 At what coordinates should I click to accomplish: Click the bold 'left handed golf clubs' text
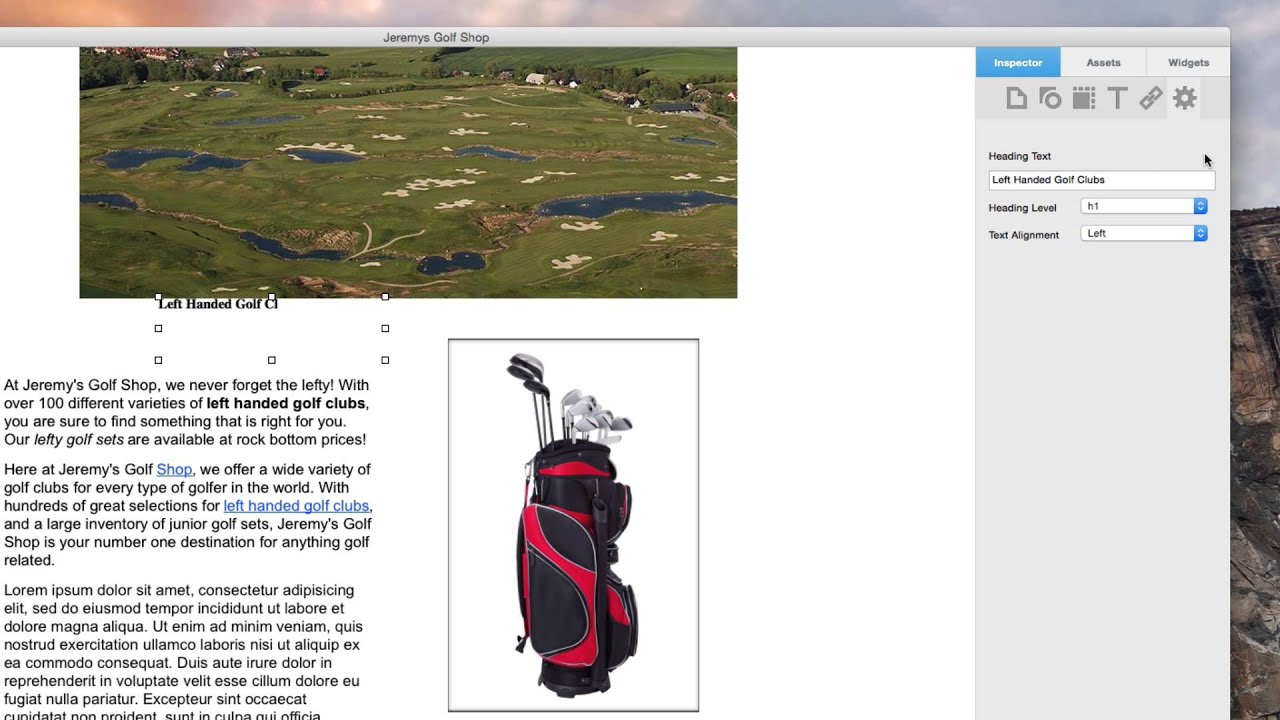(286, 403)
